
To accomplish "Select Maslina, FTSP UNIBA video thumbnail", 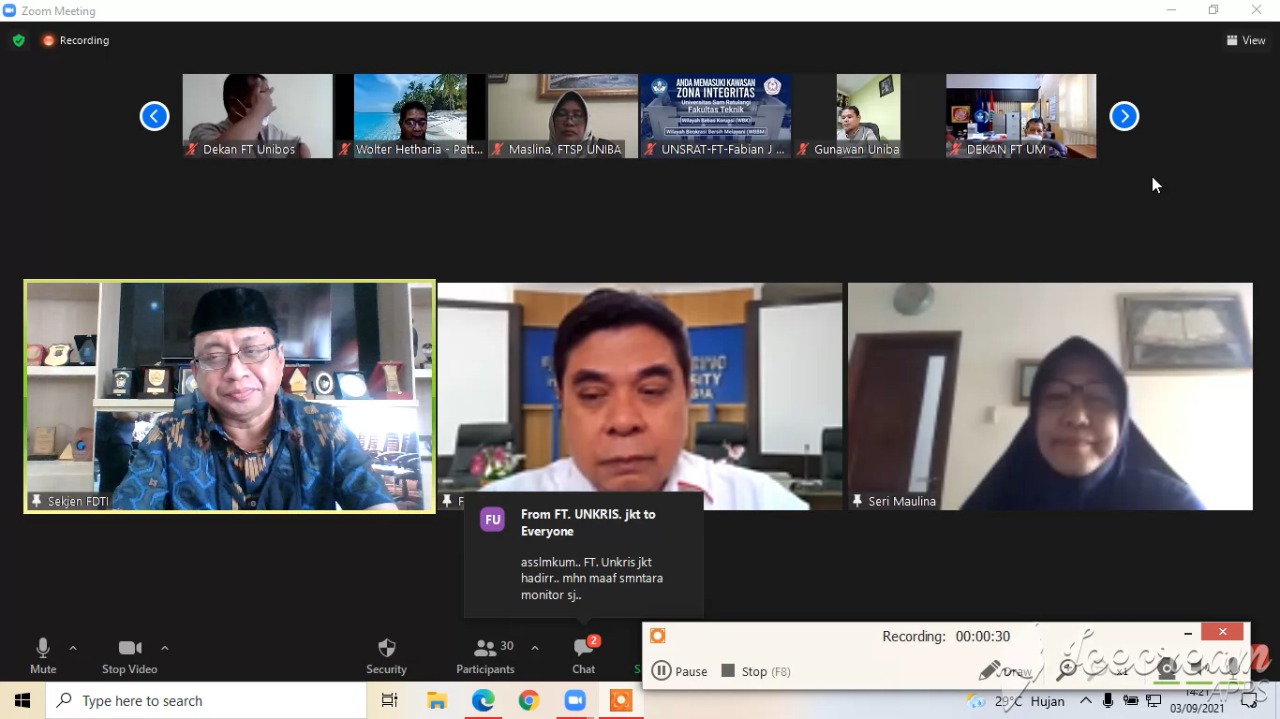I will click(x=562, y=115).
